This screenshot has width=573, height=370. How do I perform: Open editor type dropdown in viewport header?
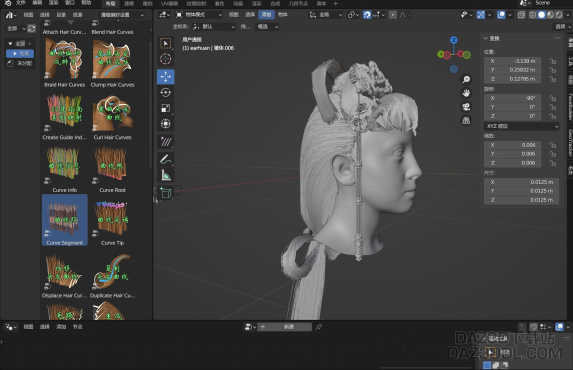pos(164,15)
